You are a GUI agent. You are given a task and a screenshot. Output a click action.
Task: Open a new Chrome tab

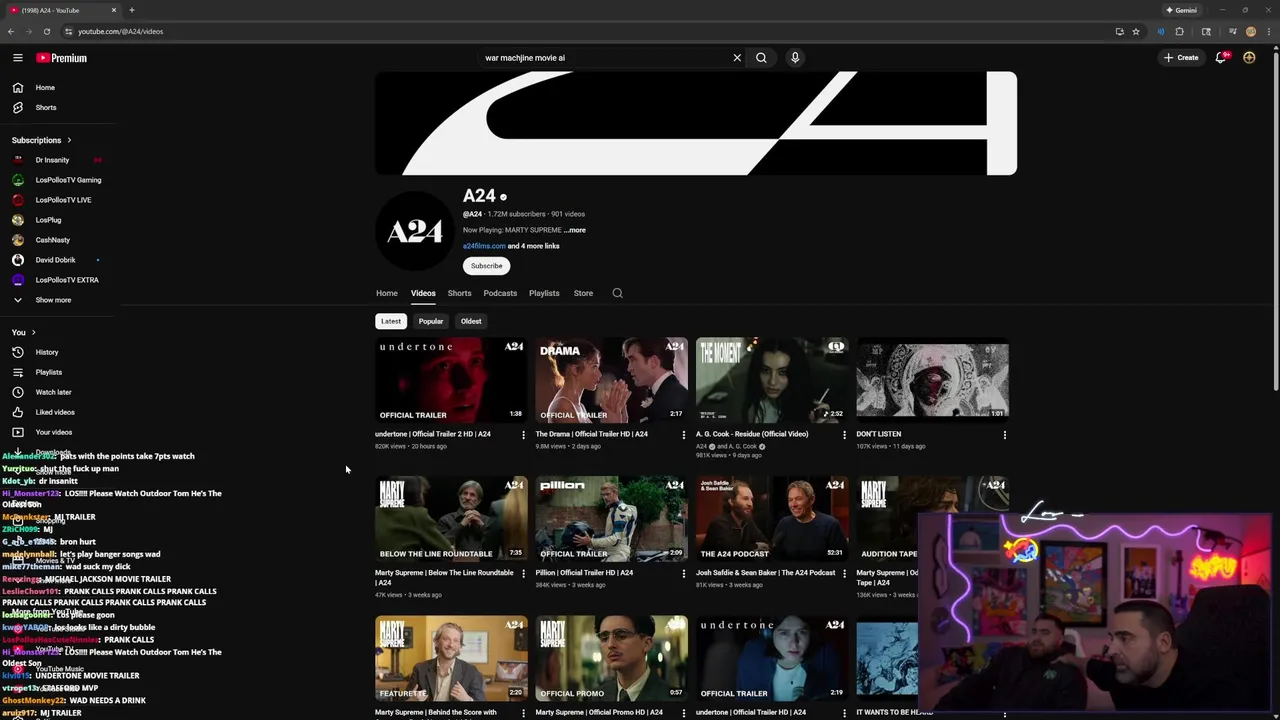(x=132, y=10)
